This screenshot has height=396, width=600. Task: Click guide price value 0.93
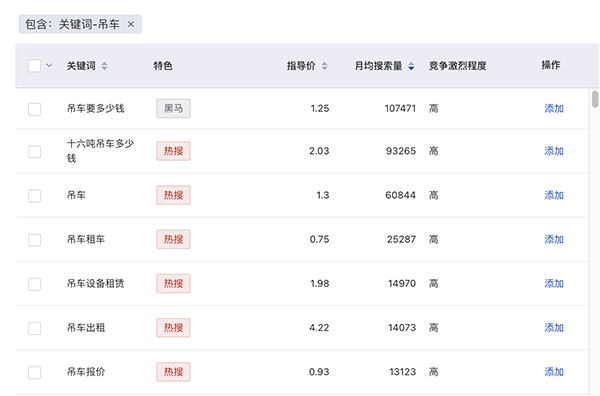[319, 372]
